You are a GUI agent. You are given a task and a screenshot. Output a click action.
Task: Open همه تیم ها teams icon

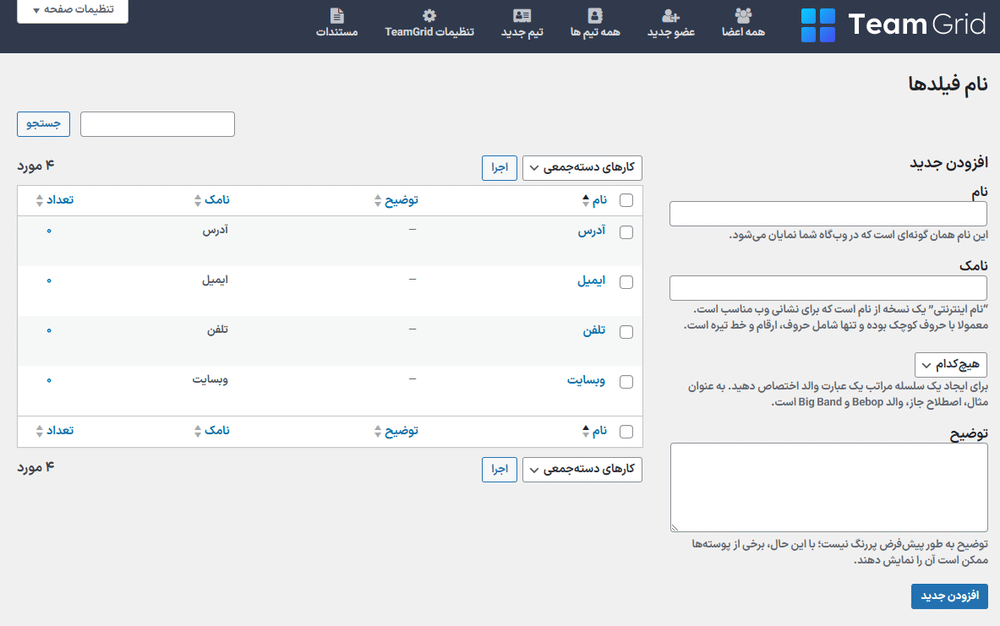pyautogui.click(x=595, y=16)
